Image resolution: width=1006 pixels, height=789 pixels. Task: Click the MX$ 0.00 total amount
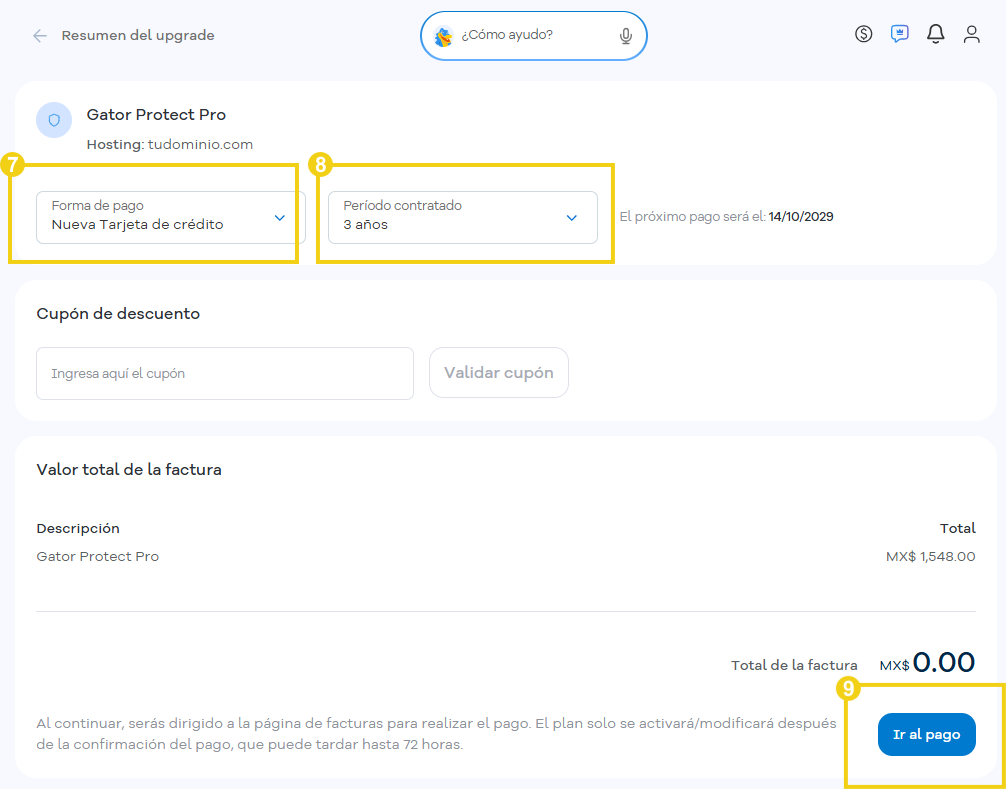[927, 662]
